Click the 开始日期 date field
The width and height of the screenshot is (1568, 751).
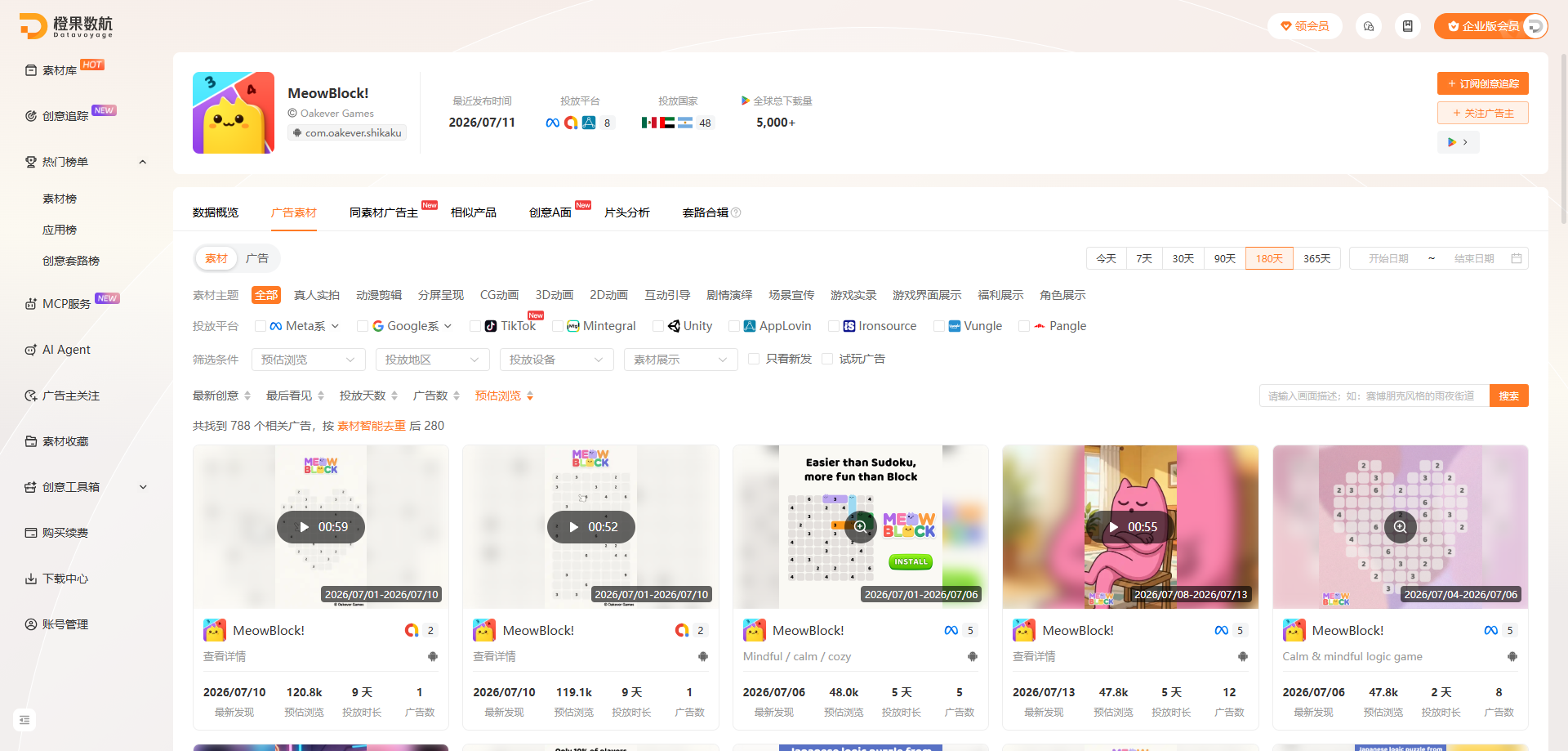[x=1388, y=258]
